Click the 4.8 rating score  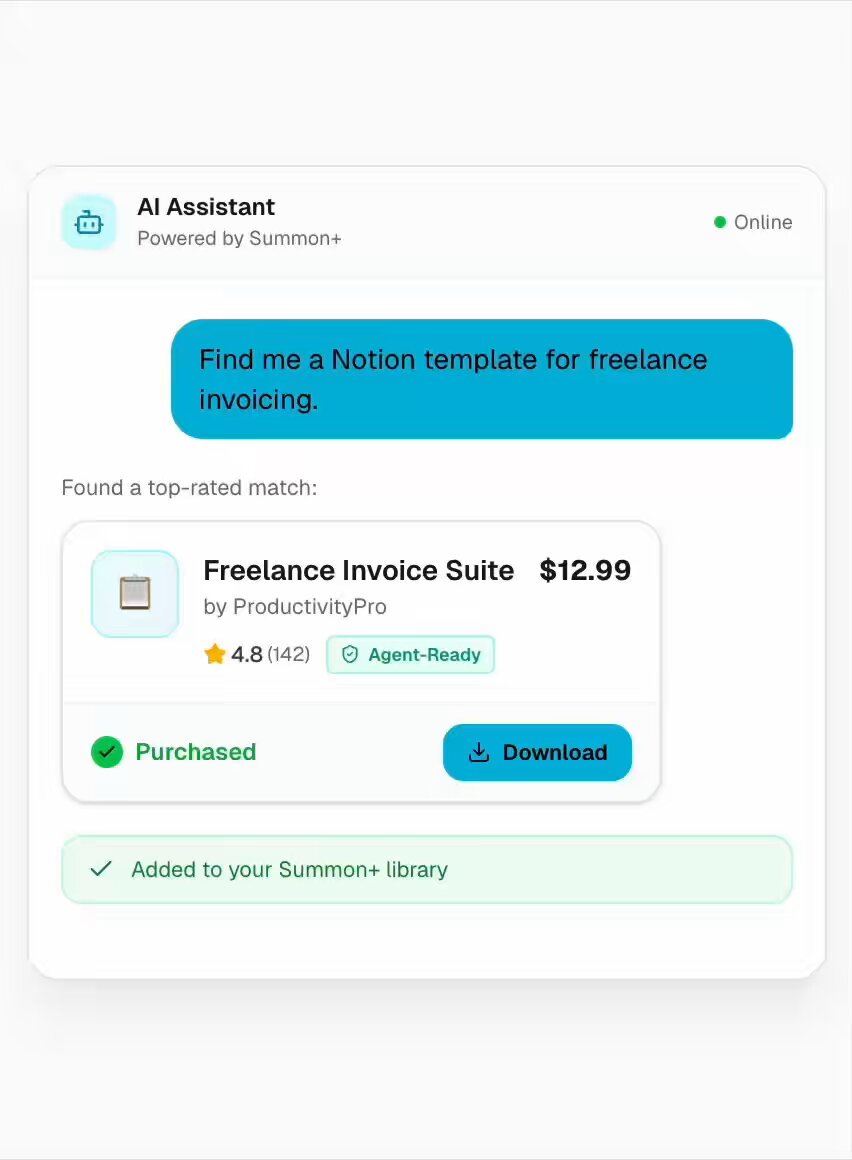[247, 654]
